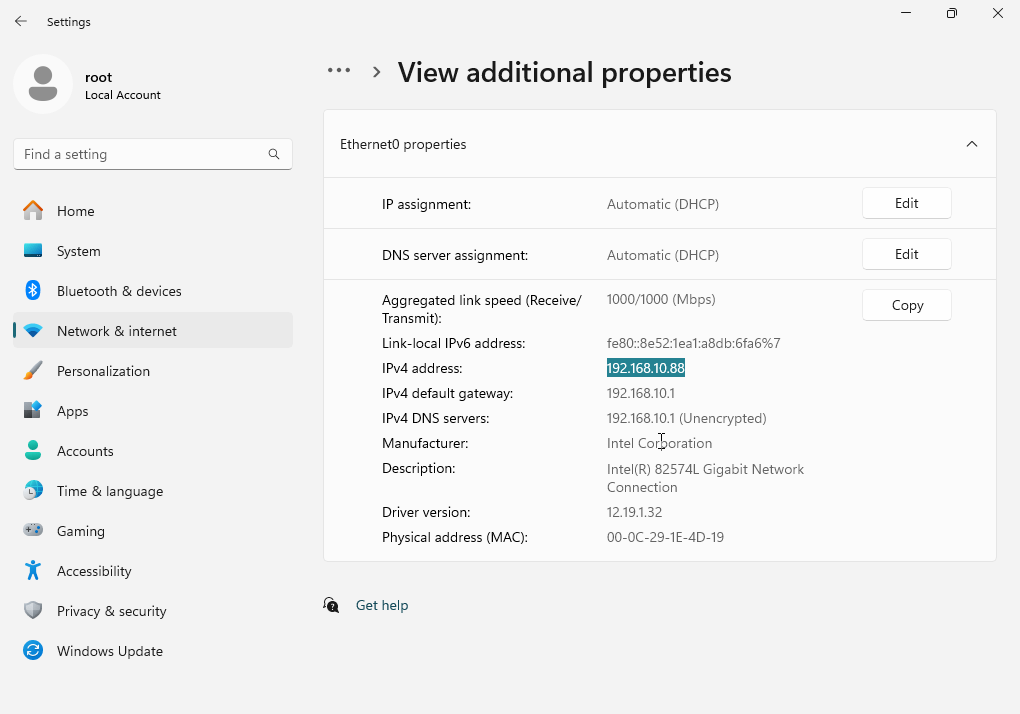Click the Find a setting search box
Screen dimensions: 1020x714
140,154
